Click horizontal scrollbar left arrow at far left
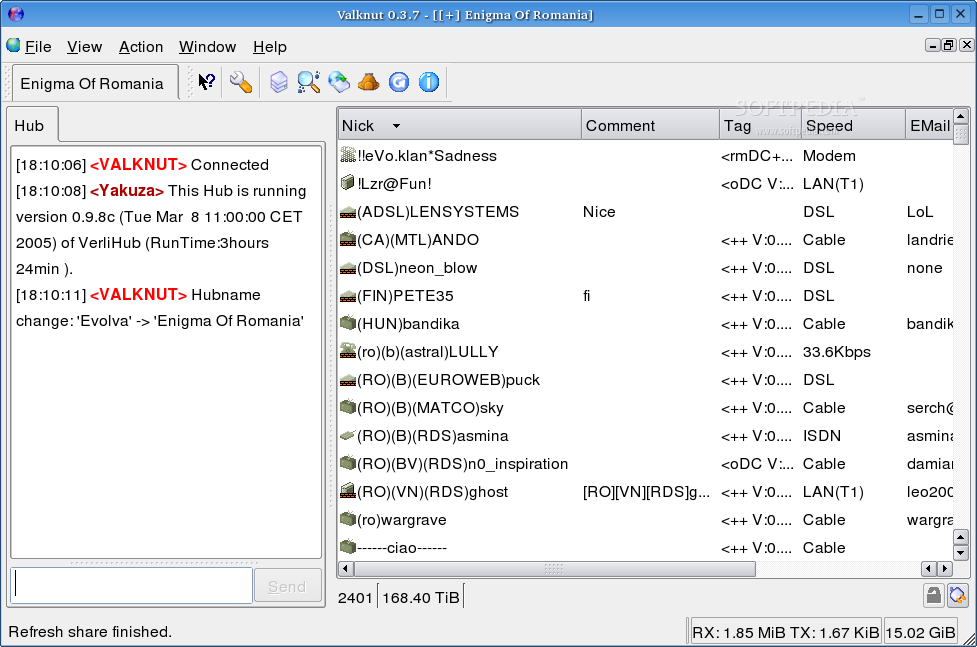 click(346, 568)
